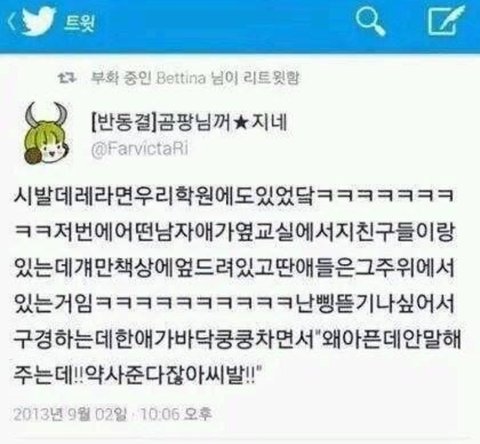Screen dimensions: 480x444
Task: Click the tweet's first line 시발데레라면
Action: pos(233,195)
